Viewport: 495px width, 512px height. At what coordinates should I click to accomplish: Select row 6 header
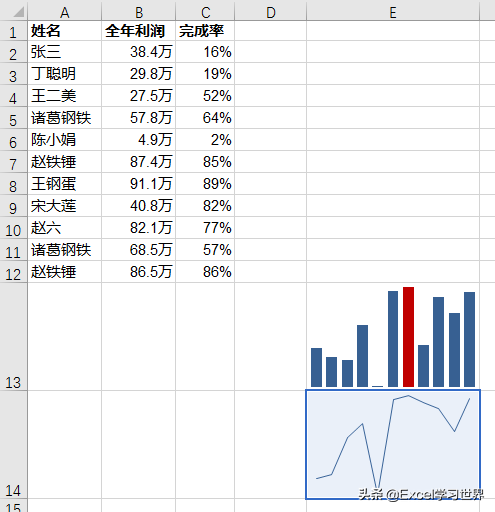point(13,140)
